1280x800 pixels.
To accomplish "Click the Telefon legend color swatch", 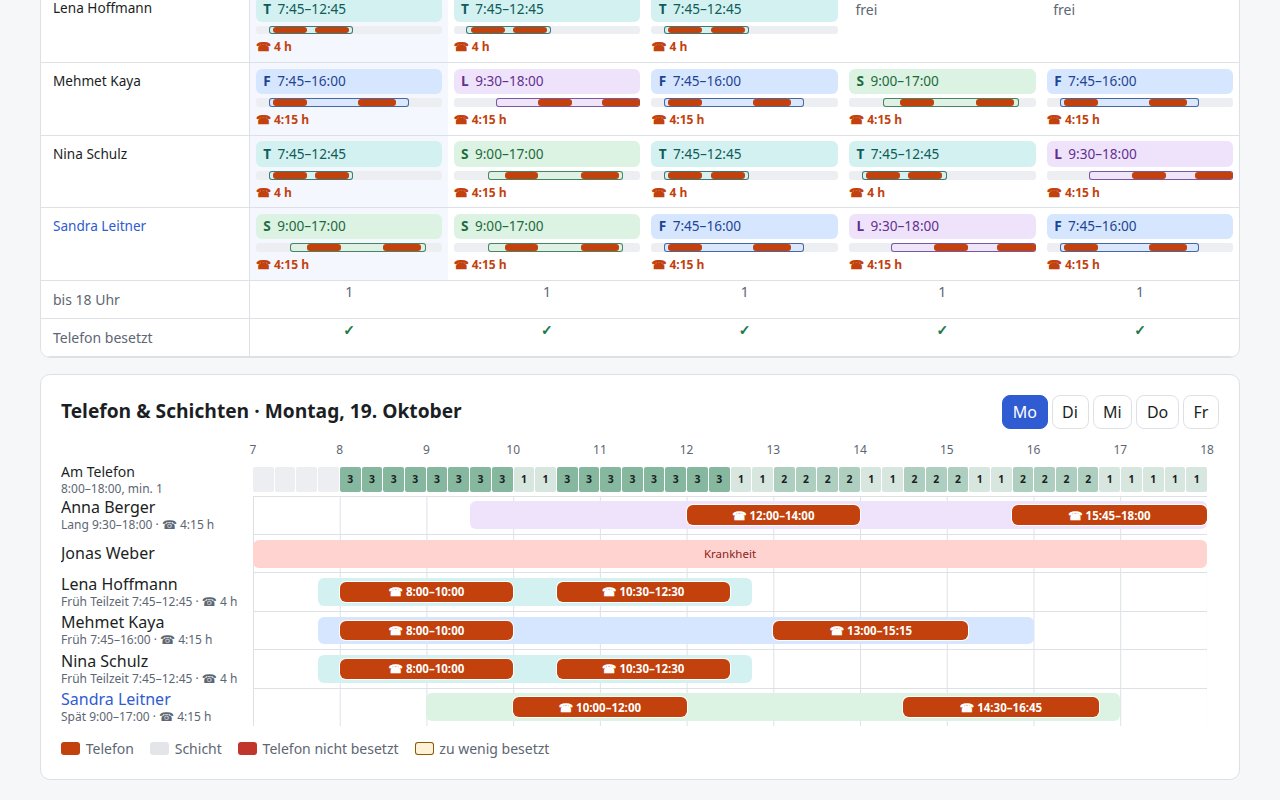I will [x=70, y=749].
